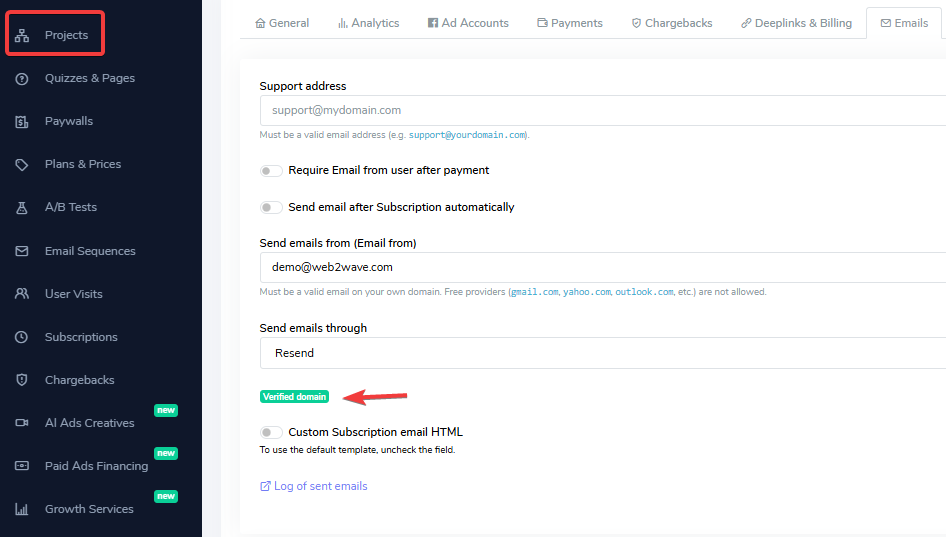Focus the Support address input field

tap(603, 110)
